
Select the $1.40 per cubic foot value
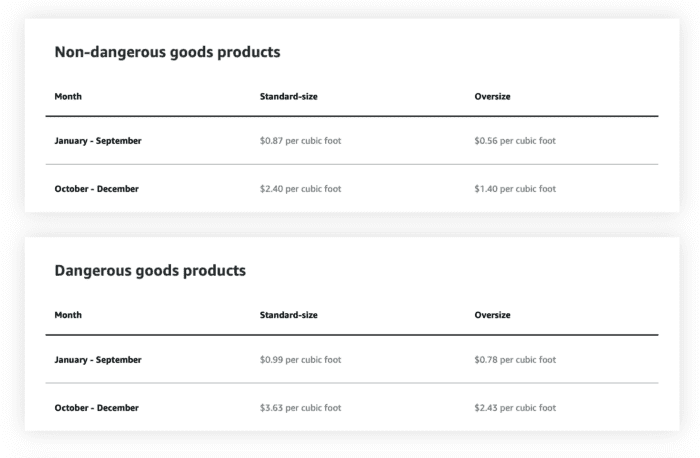[515, 189]
